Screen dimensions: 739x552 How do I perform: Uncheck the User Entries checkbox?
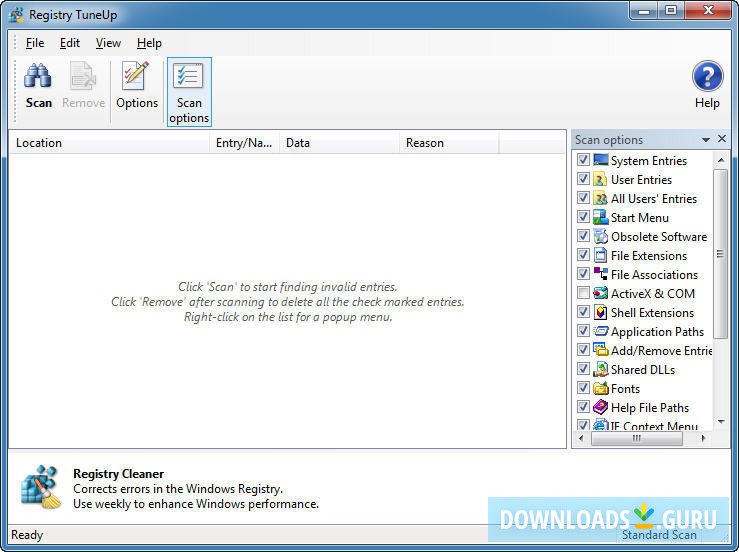click(583, 179)
